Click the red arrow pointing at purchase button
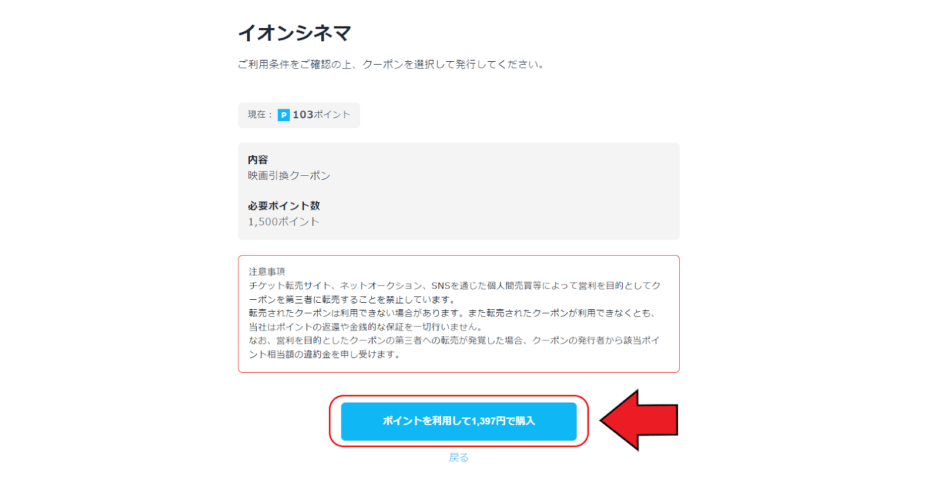This screenshot has width=940, height=488. pyautogui.click(x=639, y=420)
